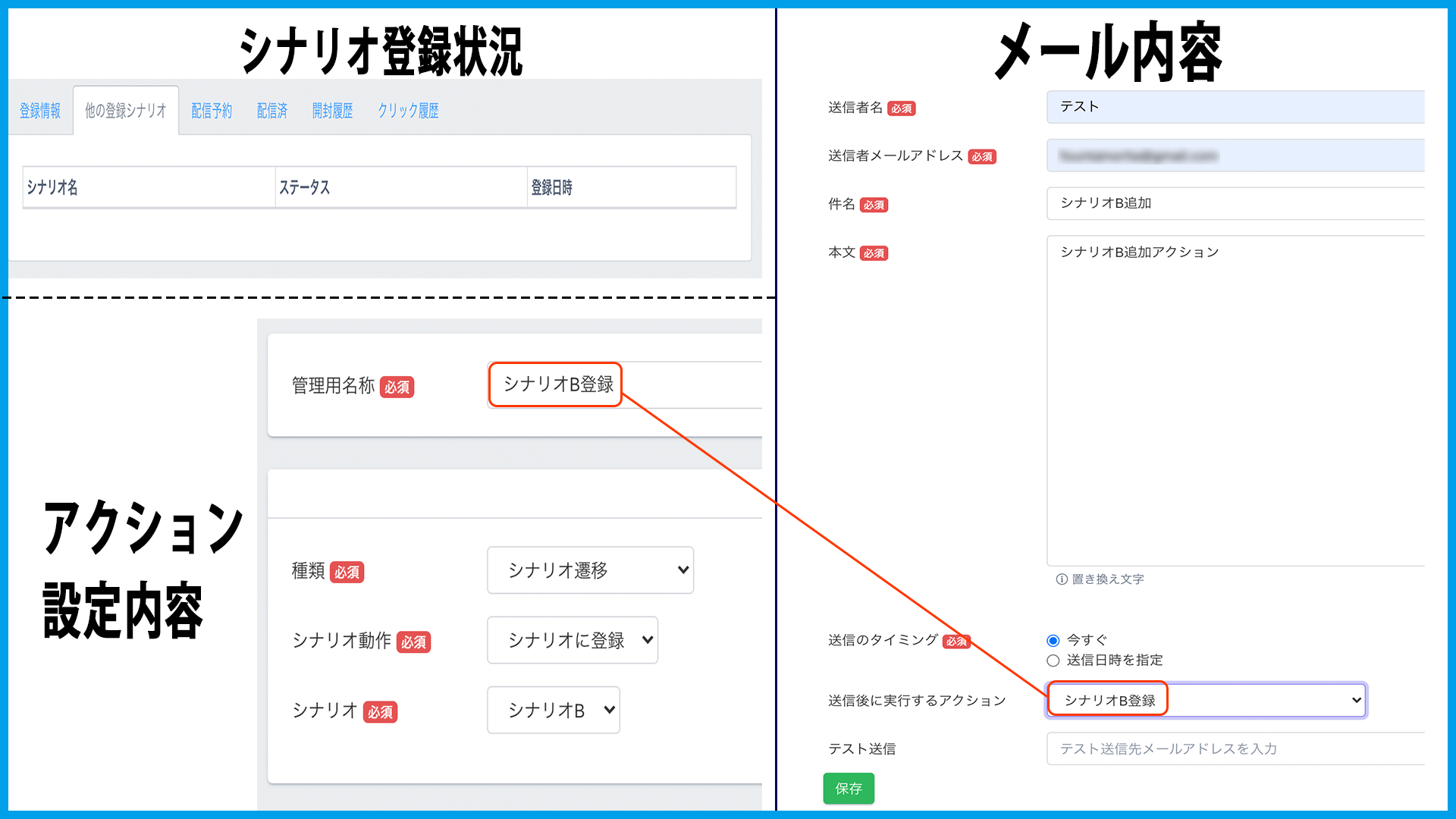Click the 置き換え文字 link
This screenshot has width=1456, height=819.
(1107, 579)
